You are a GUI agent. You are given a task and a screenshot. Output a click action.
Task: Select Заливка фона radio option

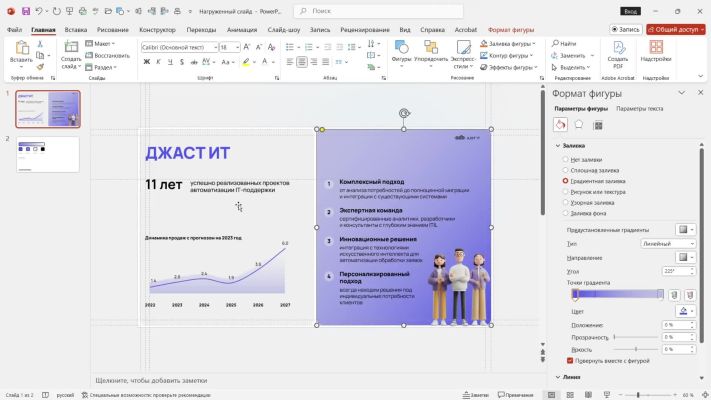(x=565, y=213)
